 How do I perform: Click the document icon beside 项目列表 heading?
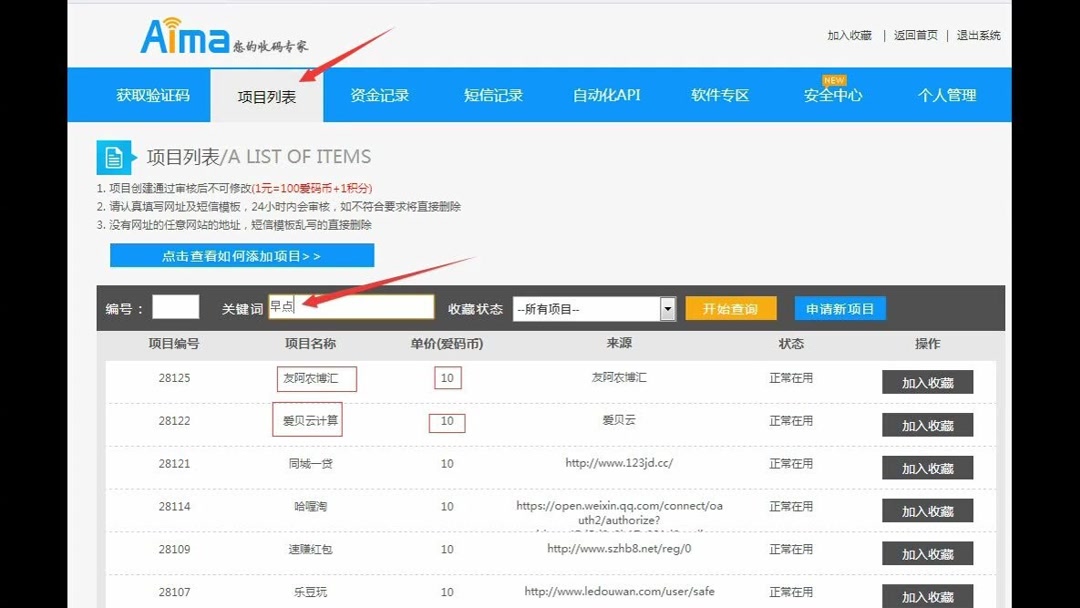click(x=113, y=156)
